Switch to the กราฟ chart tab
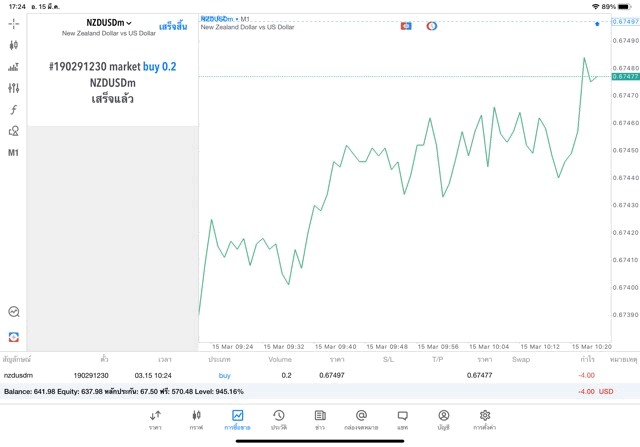The width and height of the screenshot is (640, 447). pos(196,420)
